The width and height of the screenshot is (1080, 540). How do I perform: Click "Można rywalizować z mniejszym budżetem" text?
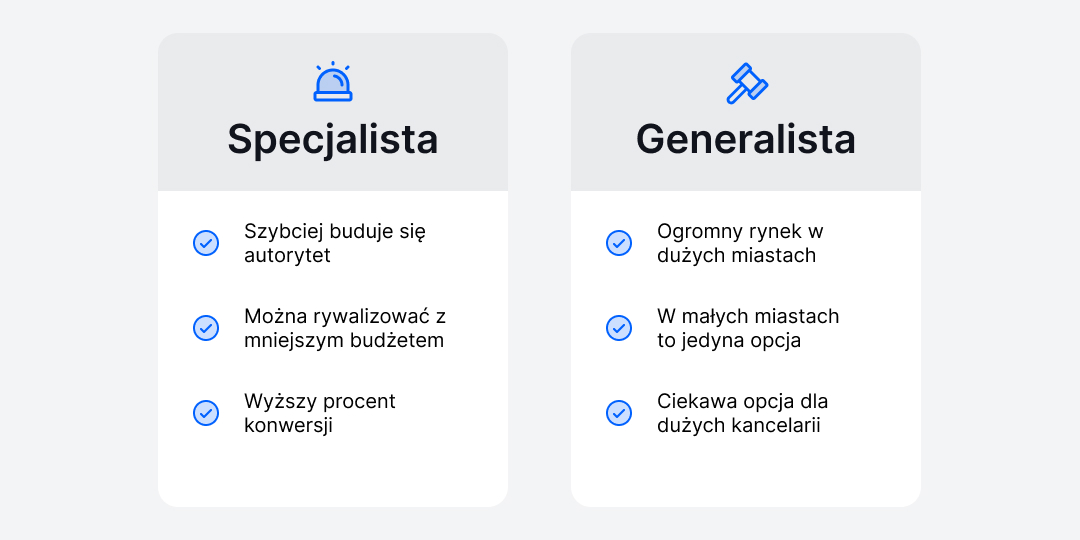(x=344, y=328)
